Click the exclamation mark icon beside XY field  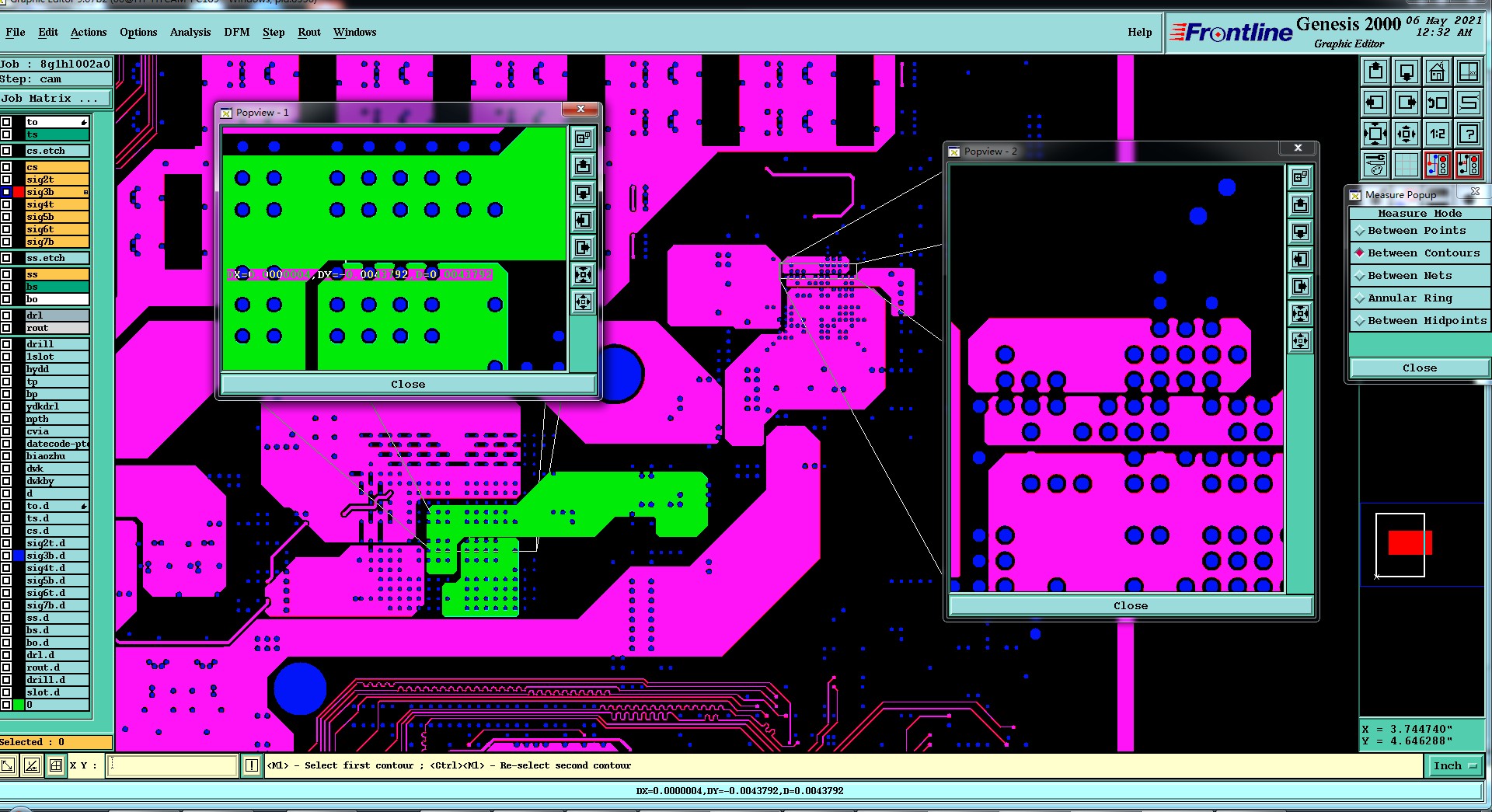[251, 765]
